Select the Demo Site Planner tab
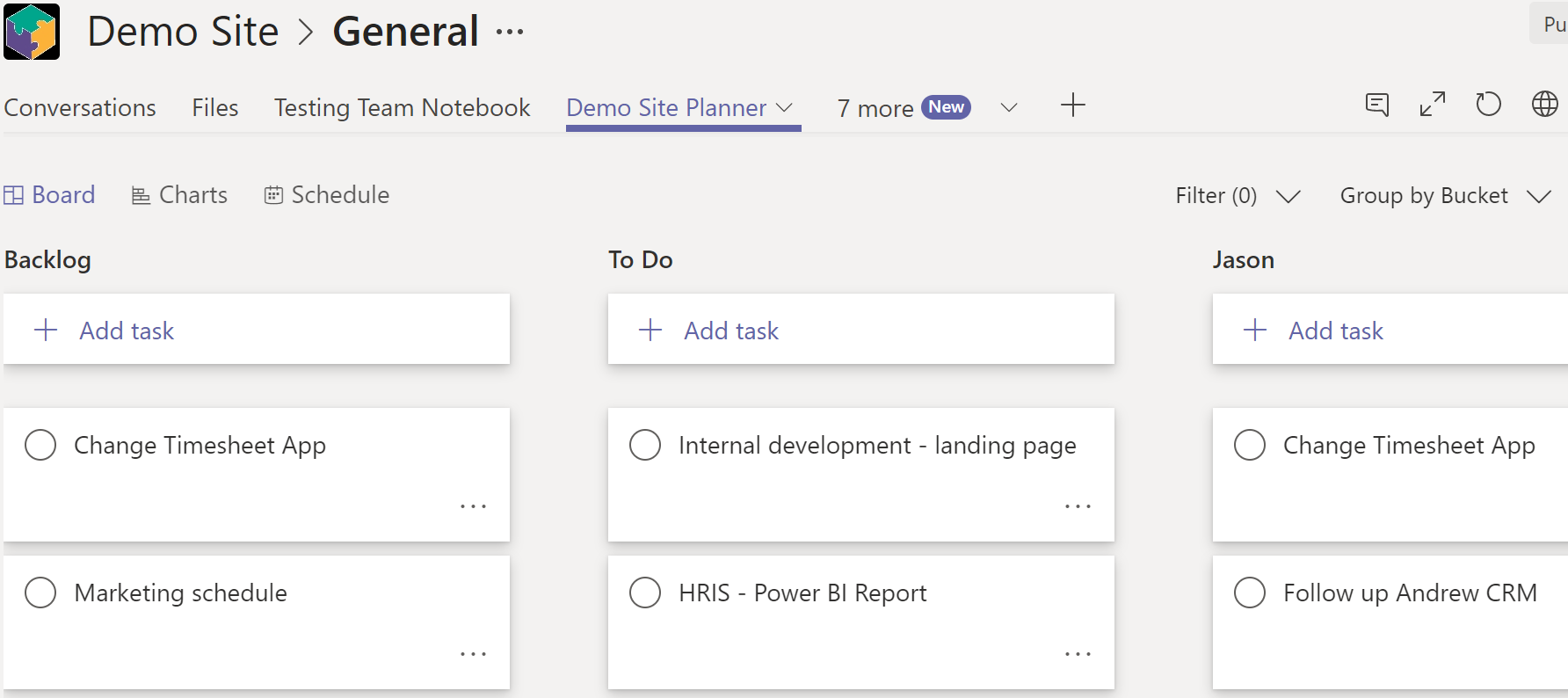Image resolution: width=1568 pixels, height=698 pixels. pos(666,107)
